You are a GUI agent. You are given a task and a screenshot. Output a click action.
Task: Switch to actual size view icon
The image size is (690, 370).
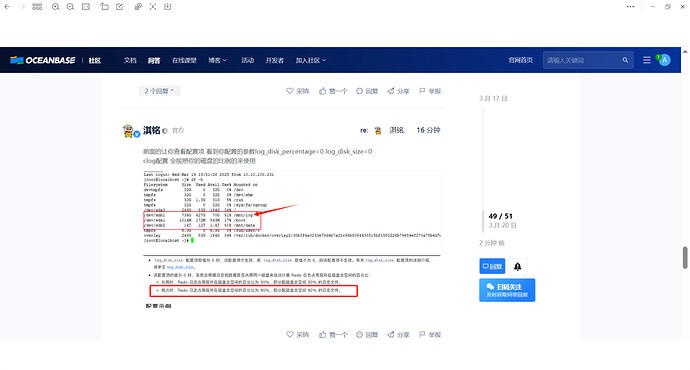click(86, 7)
